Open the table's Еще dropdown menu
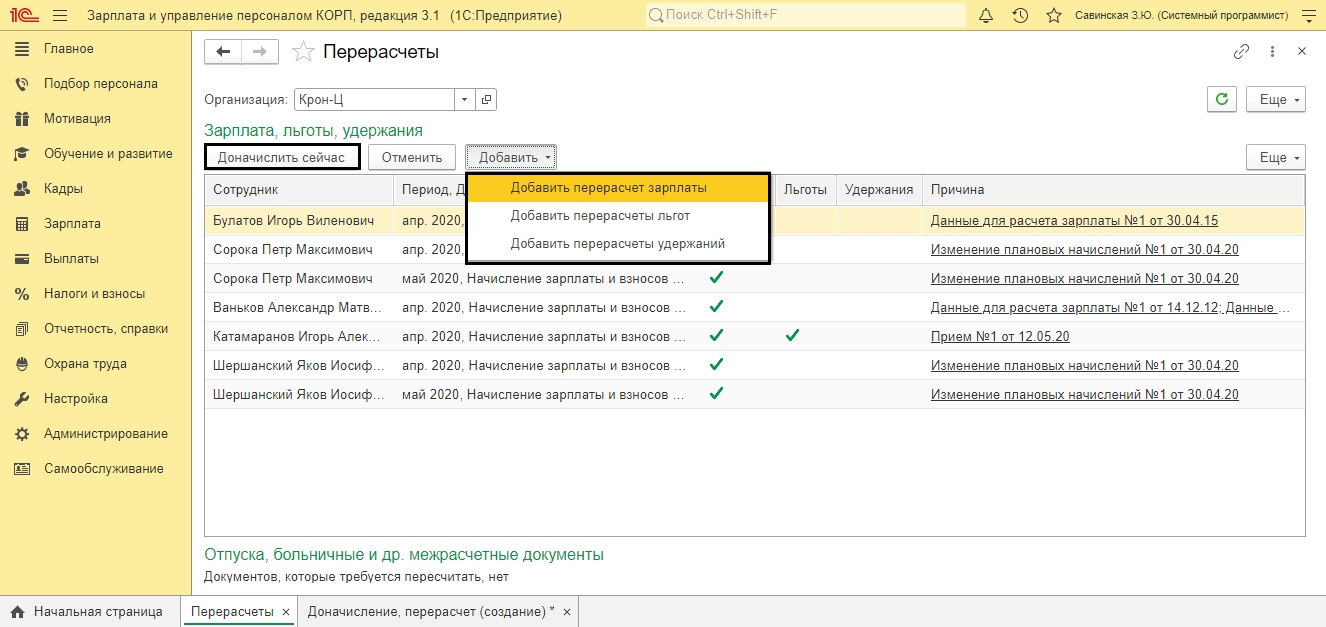 pyautogui.click(x=1275, y=157)
